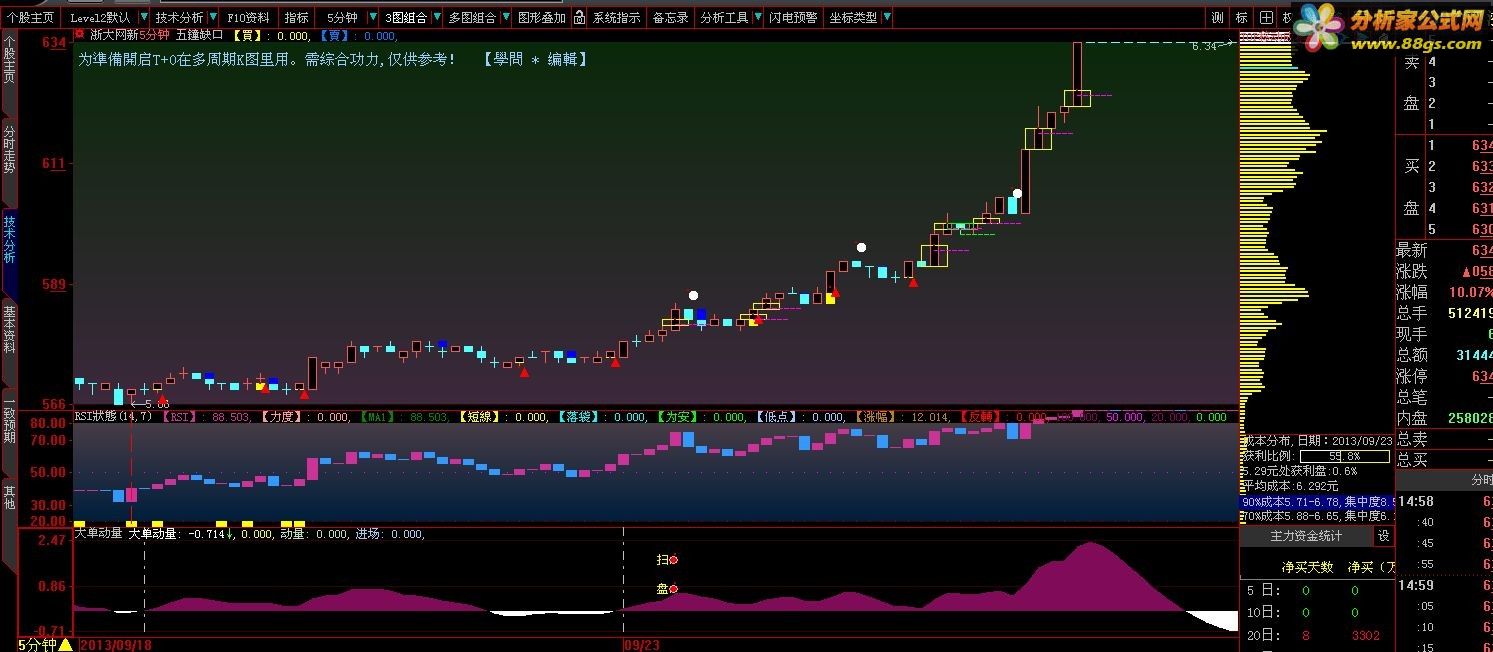Open F10资料 information page
Image resolution: width=1493 pixels, height=652 pixels.
[248, 17]
